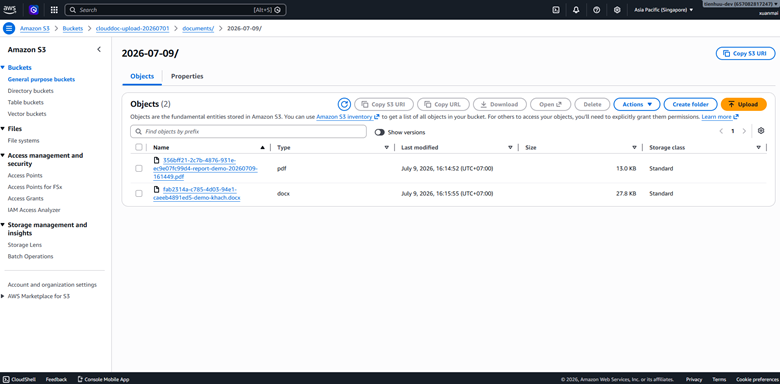Toggle the blue side navigation hamburger icon
This screenshot has height=384, width=780.
coord(9,28)
